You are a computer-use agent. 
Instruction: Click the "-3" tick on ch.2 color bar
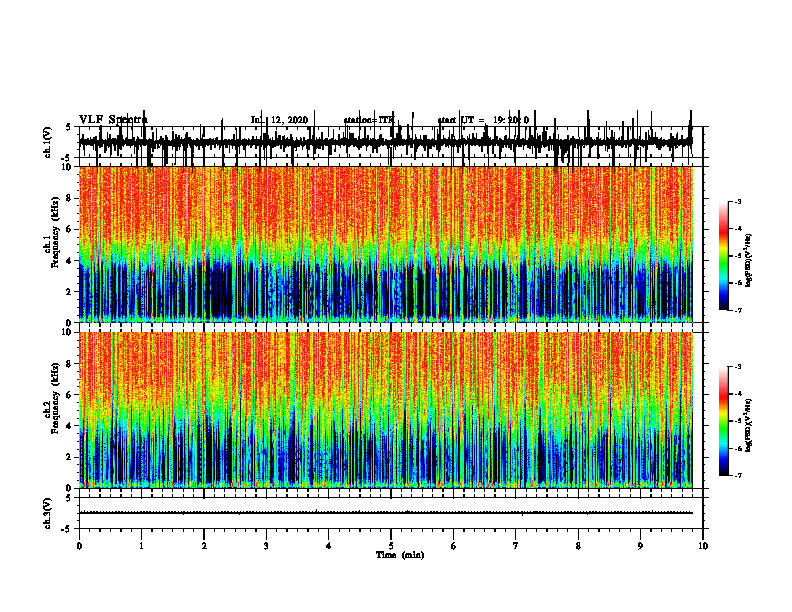pos(737,367)
